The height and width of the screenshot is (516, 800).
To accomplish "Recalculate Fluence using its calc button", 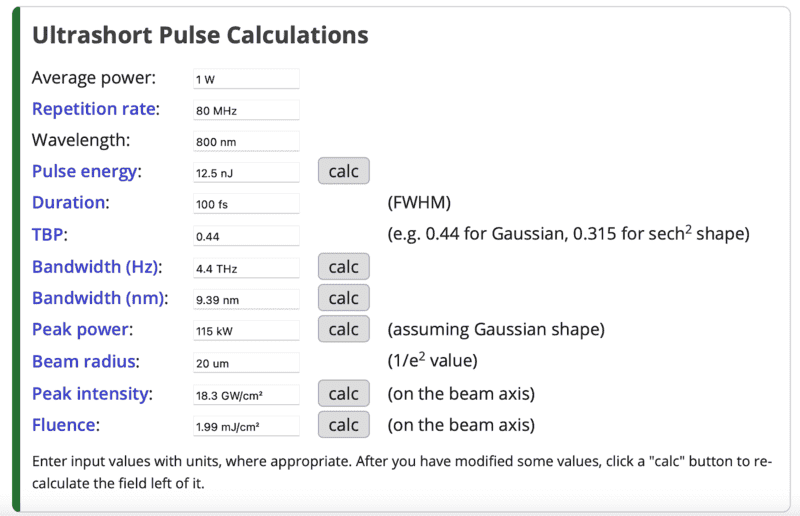I will 343,425.
